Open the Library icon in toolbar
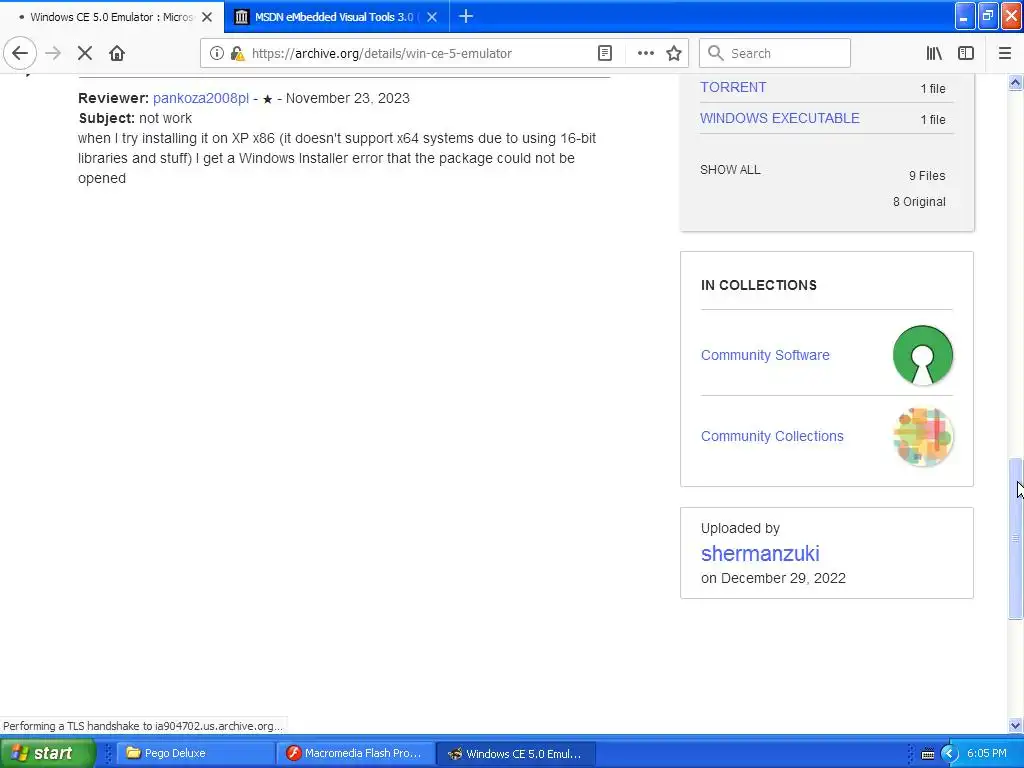The height and width of the screenshot is (768, 1024). click(x=934, y=54)
